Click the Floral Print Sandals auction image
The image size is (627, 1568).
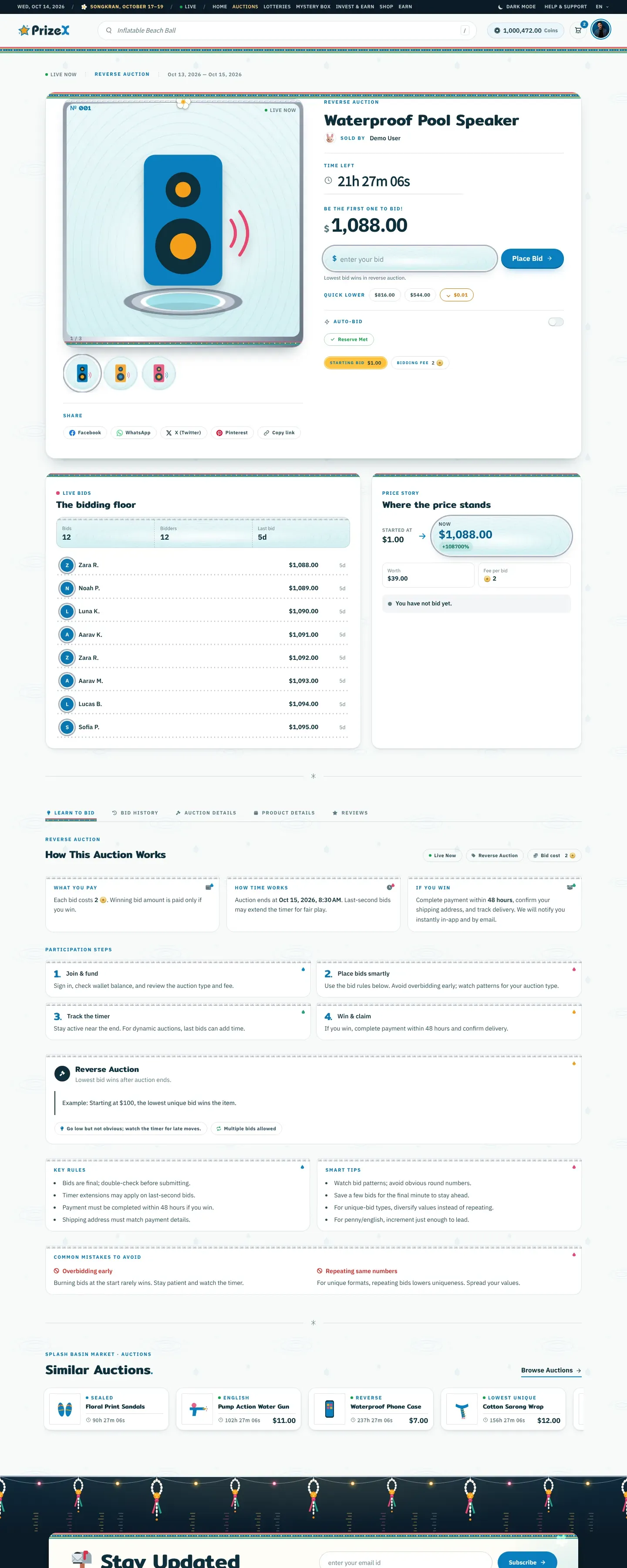coord(64,1409)
